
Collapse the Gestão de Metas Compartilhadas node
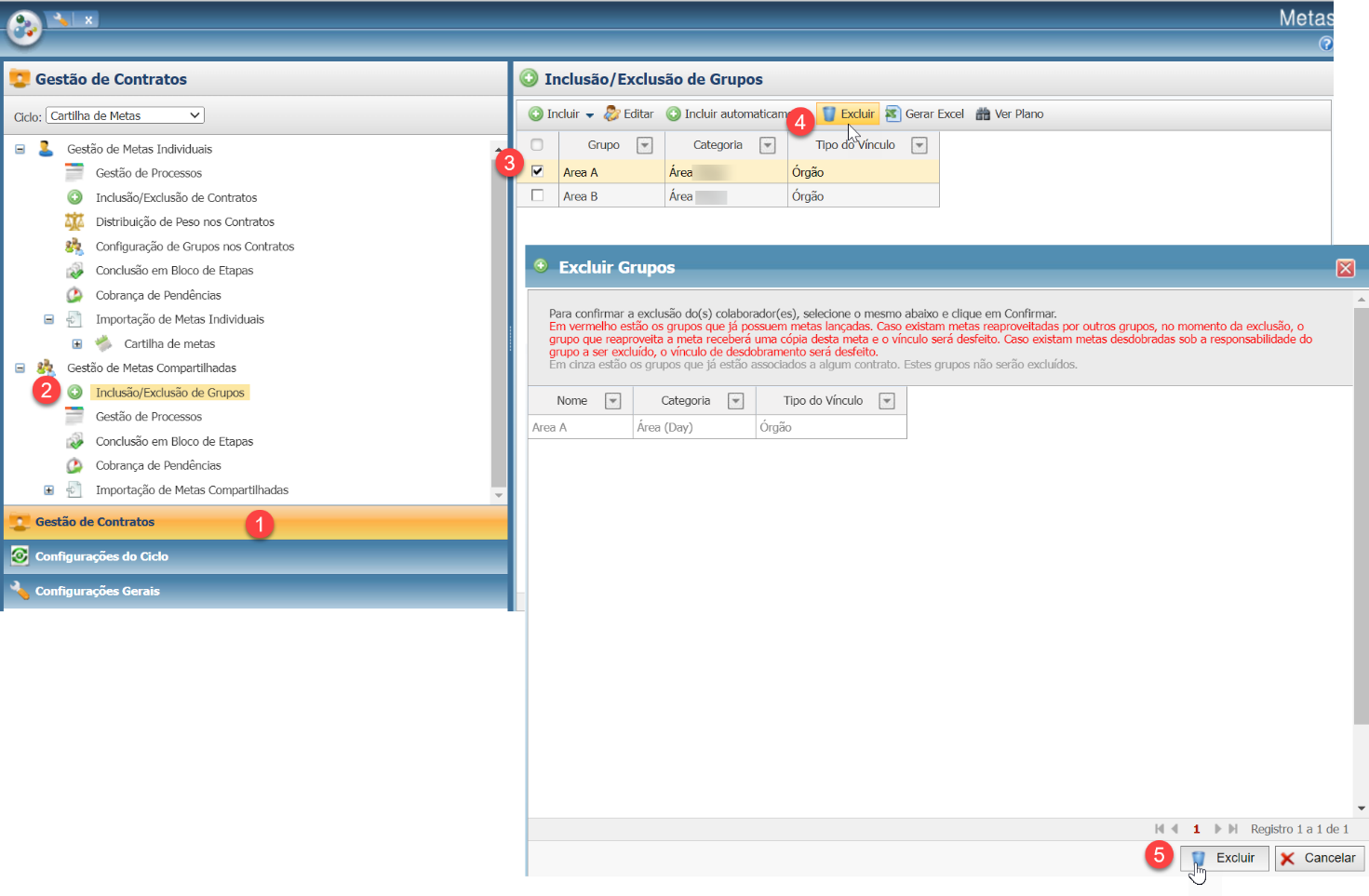pyautogui.click(x=20, y=368)
